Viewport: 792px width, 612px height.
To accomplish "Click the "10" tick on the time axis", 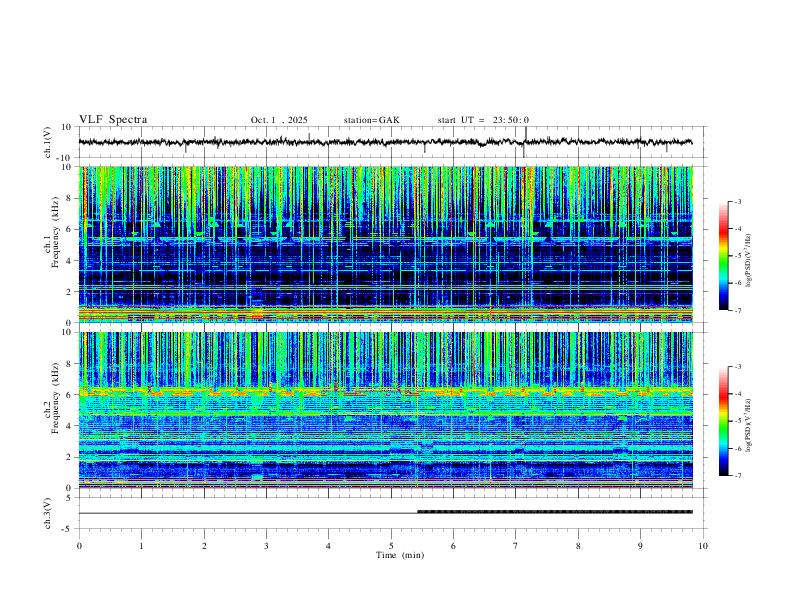I will [x=703, y=546].
